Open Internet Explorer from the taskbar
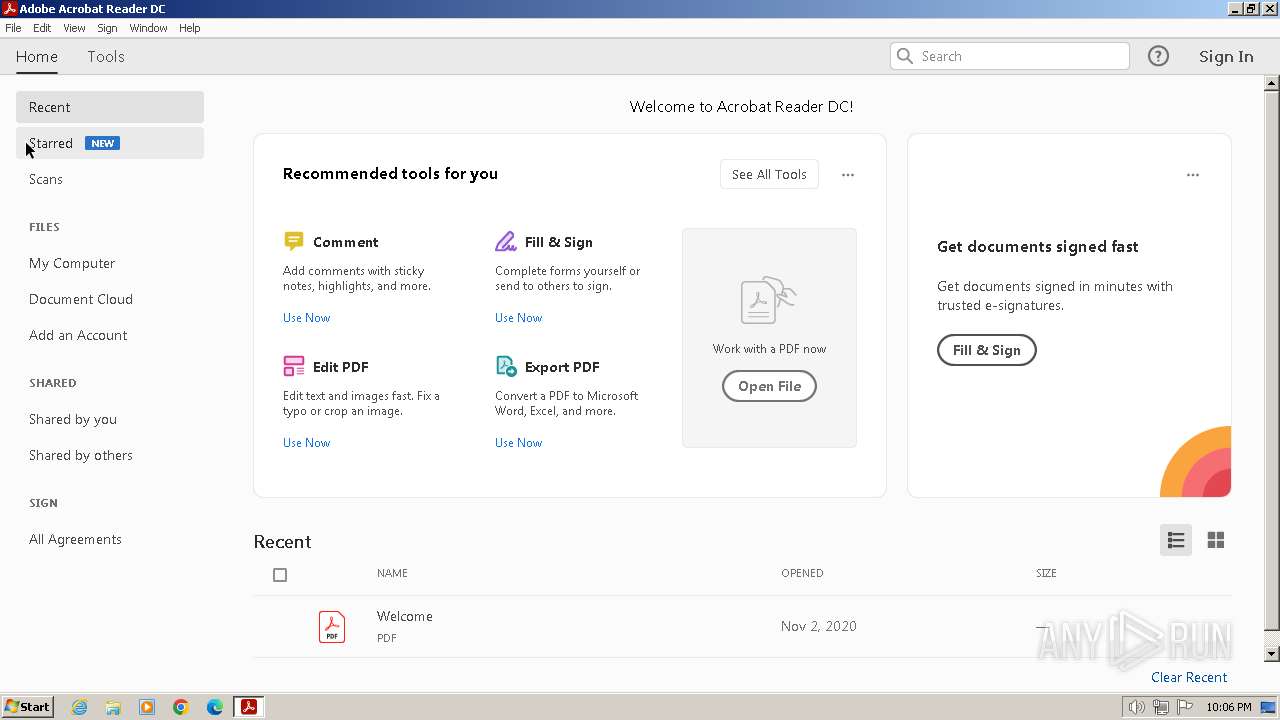This screenshot has height=720, width=1280. pyautogui.click(x=79, y=707)
